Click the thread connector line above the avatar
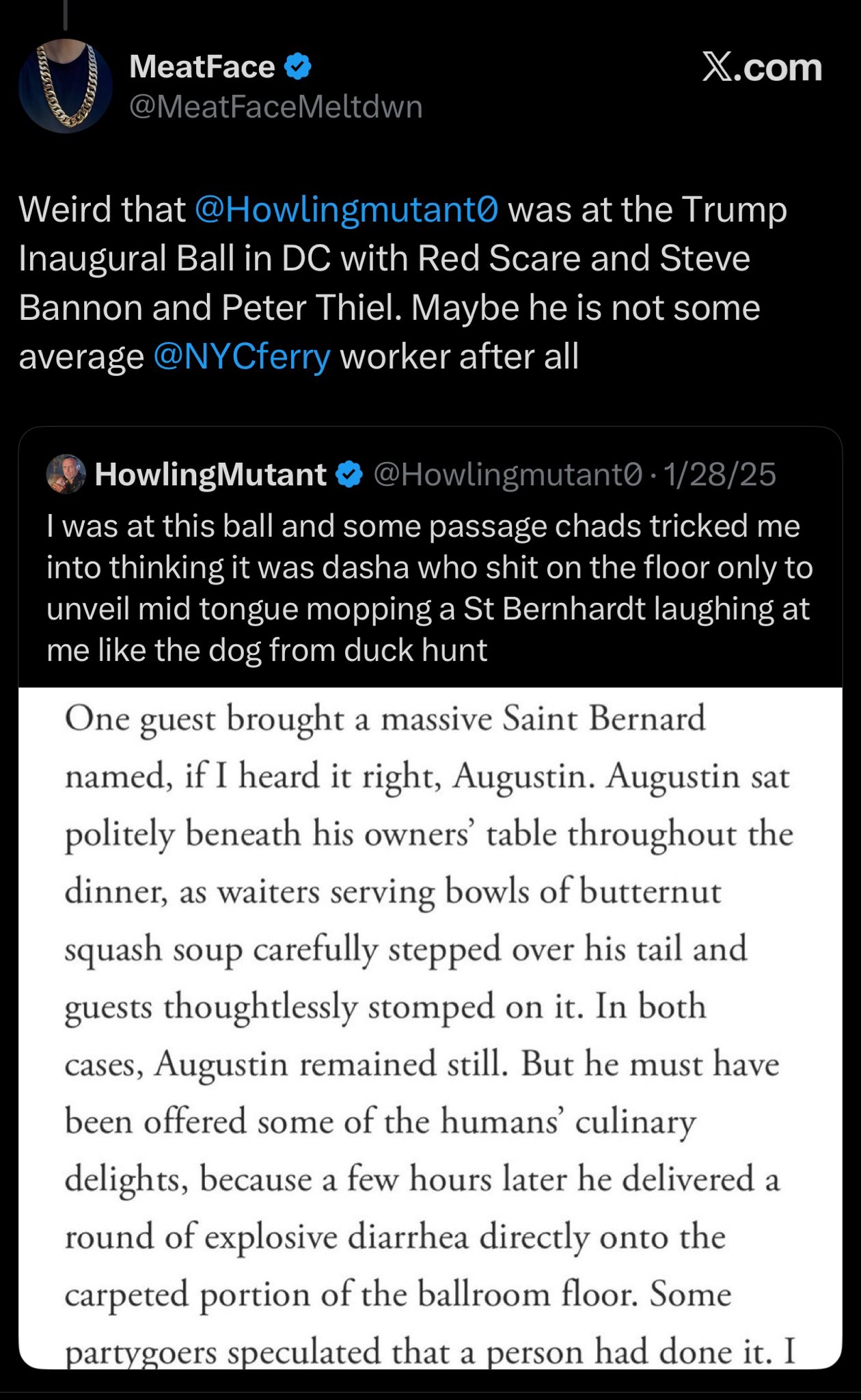Screen dimensions: 861x1400 point(66,15)
